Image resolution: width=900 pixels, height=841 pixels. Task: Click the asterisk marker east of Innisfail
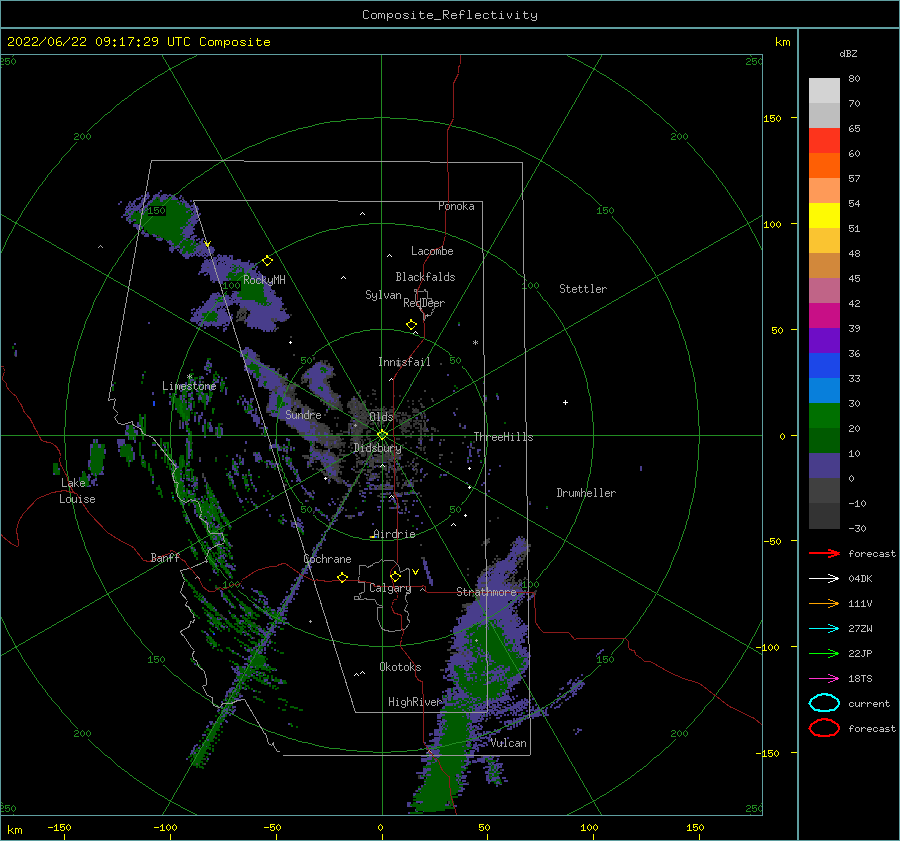point(475,343)
